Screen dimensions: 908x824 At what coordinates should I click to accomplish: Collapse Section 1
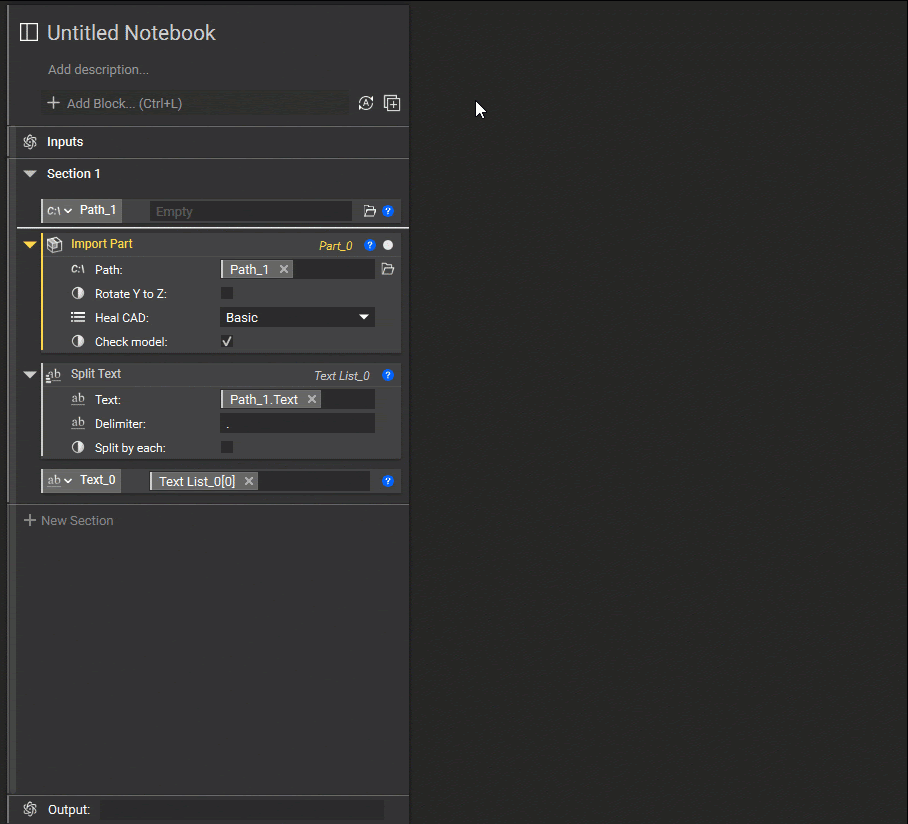[30, 174]
